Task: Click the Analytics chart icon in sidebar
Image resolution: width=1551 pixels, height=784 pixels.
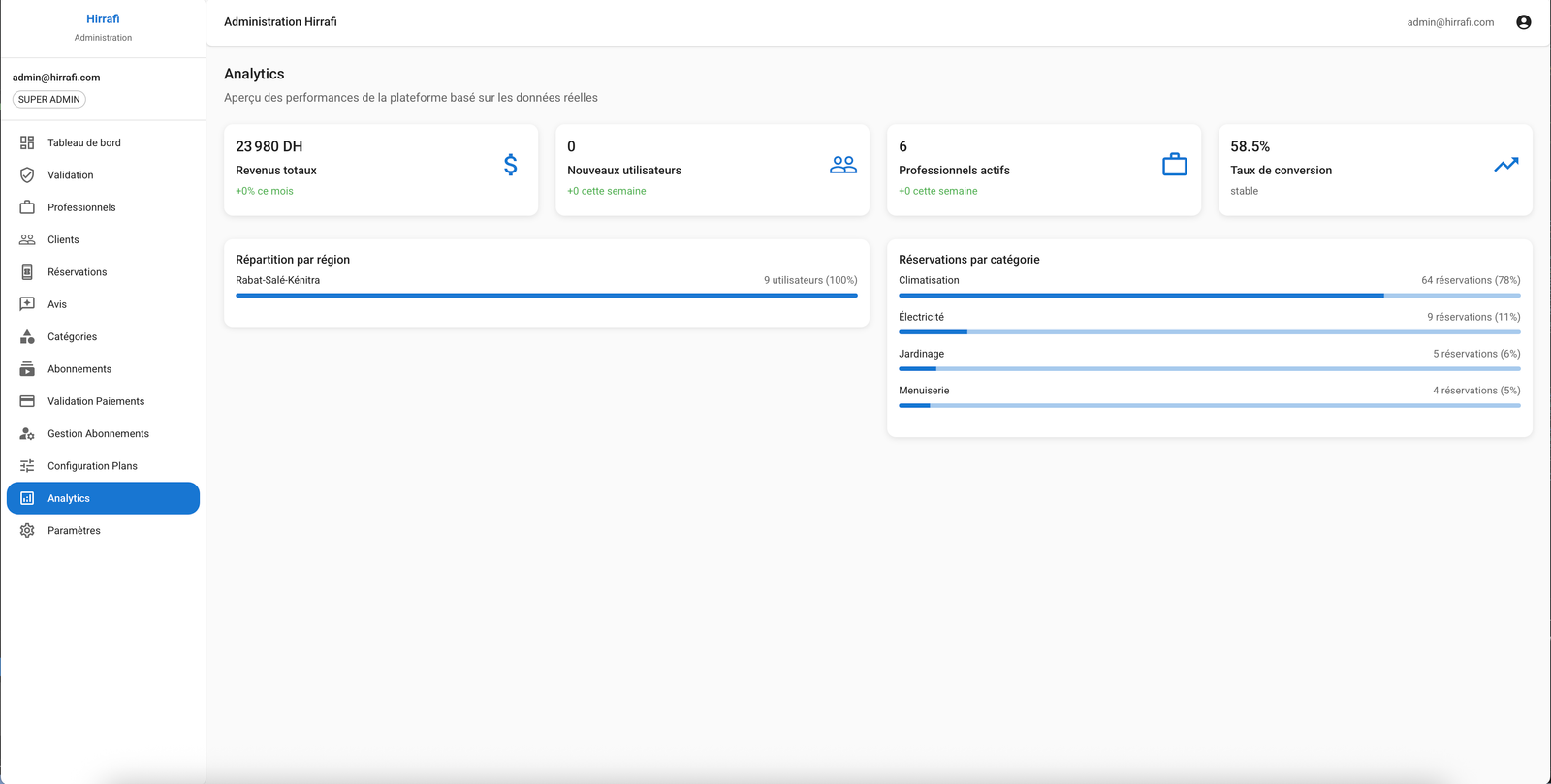Action: tap(27, 498)
